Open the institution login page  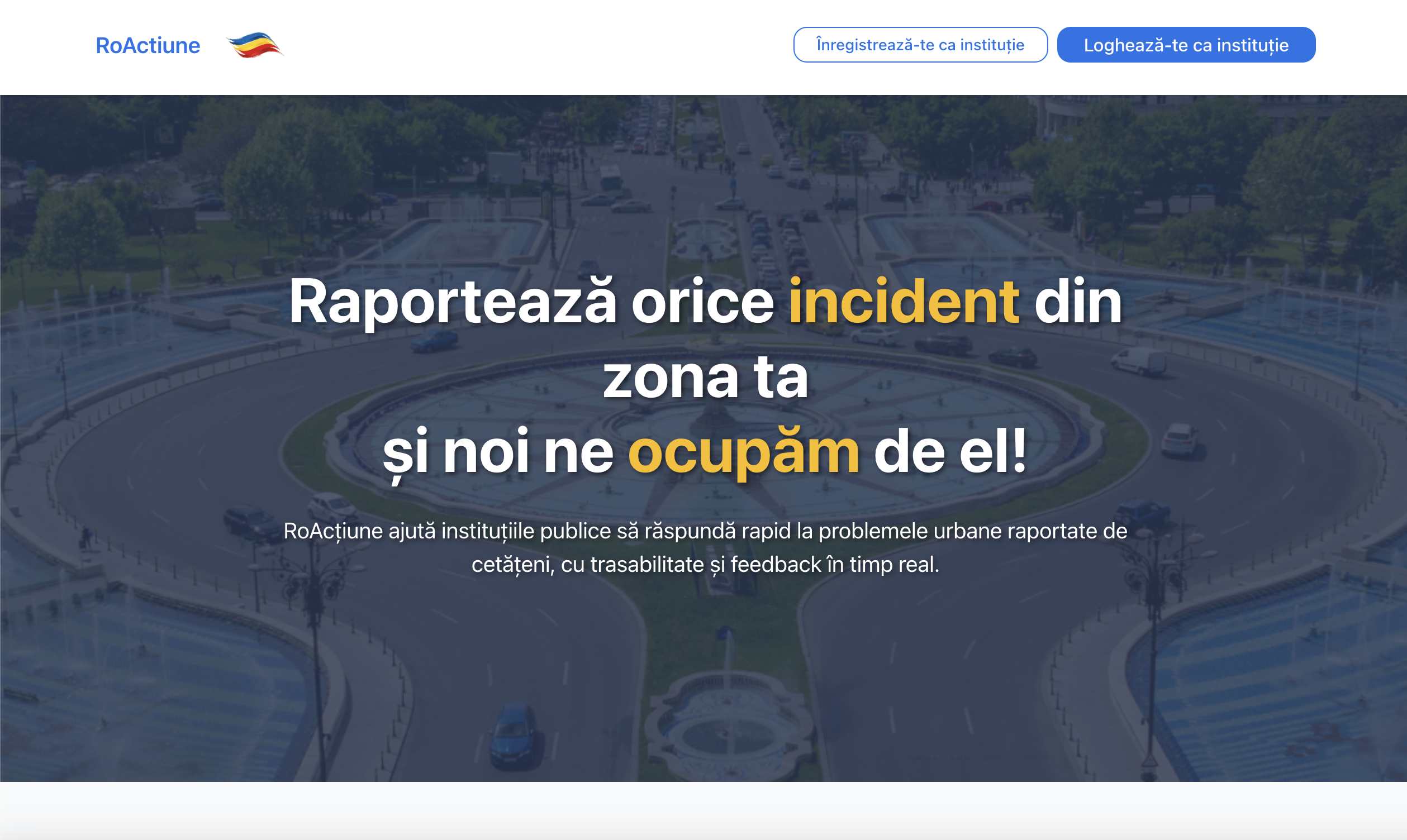1186,45
